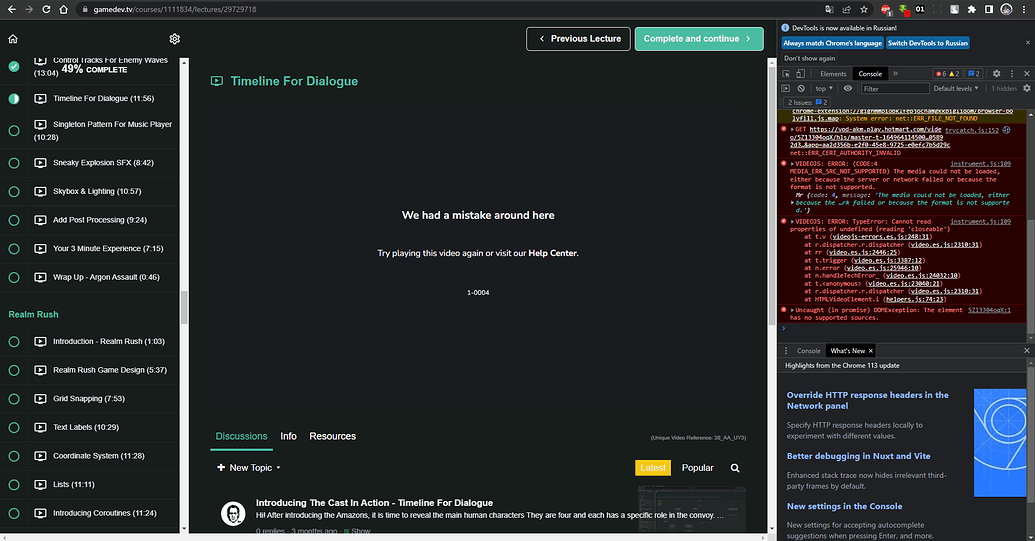Toggle completion circle for Wrap Up - Argon Assault

[14, 278]
